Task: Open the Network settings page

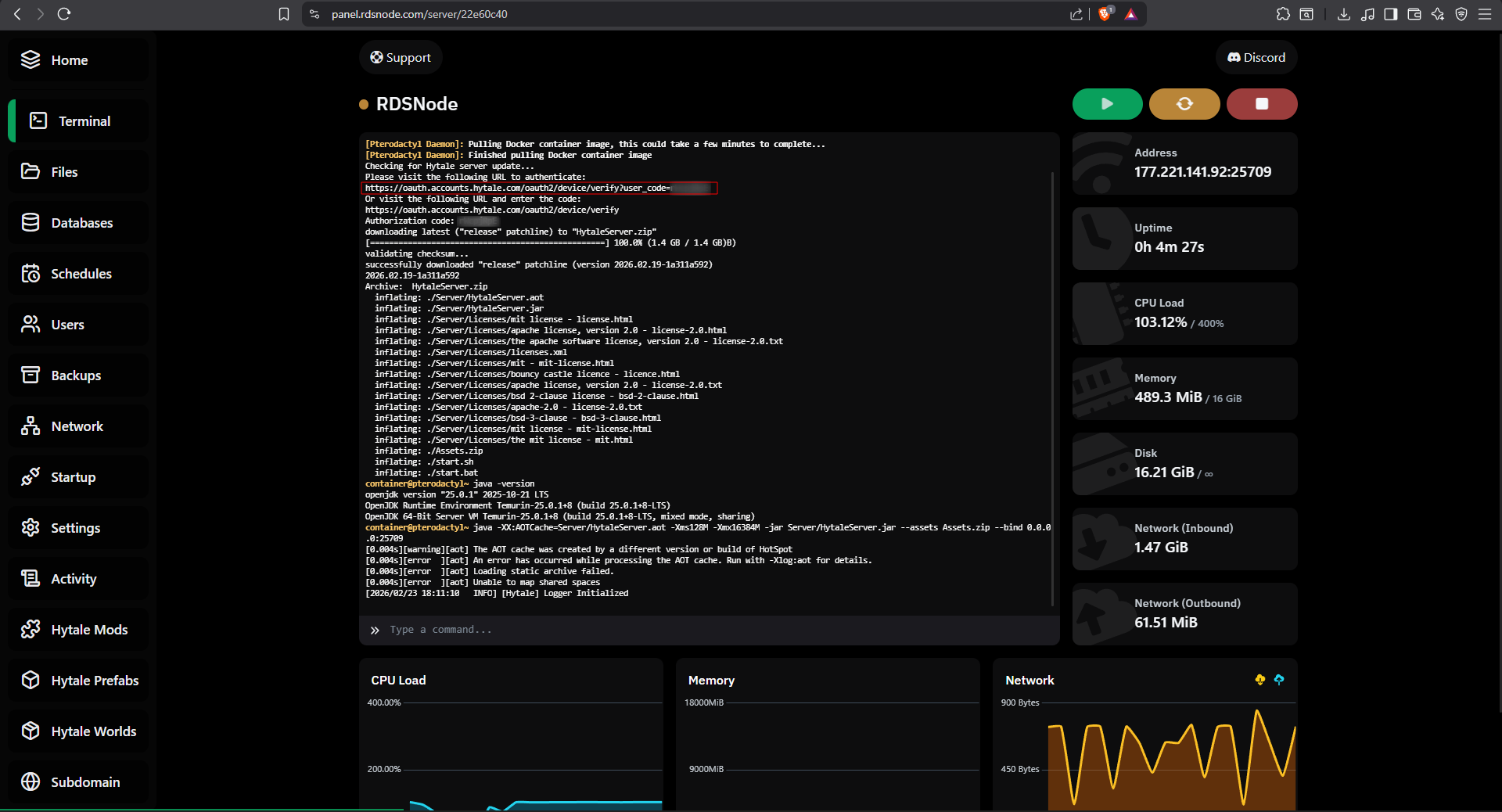Action: [x=77, y=426]
